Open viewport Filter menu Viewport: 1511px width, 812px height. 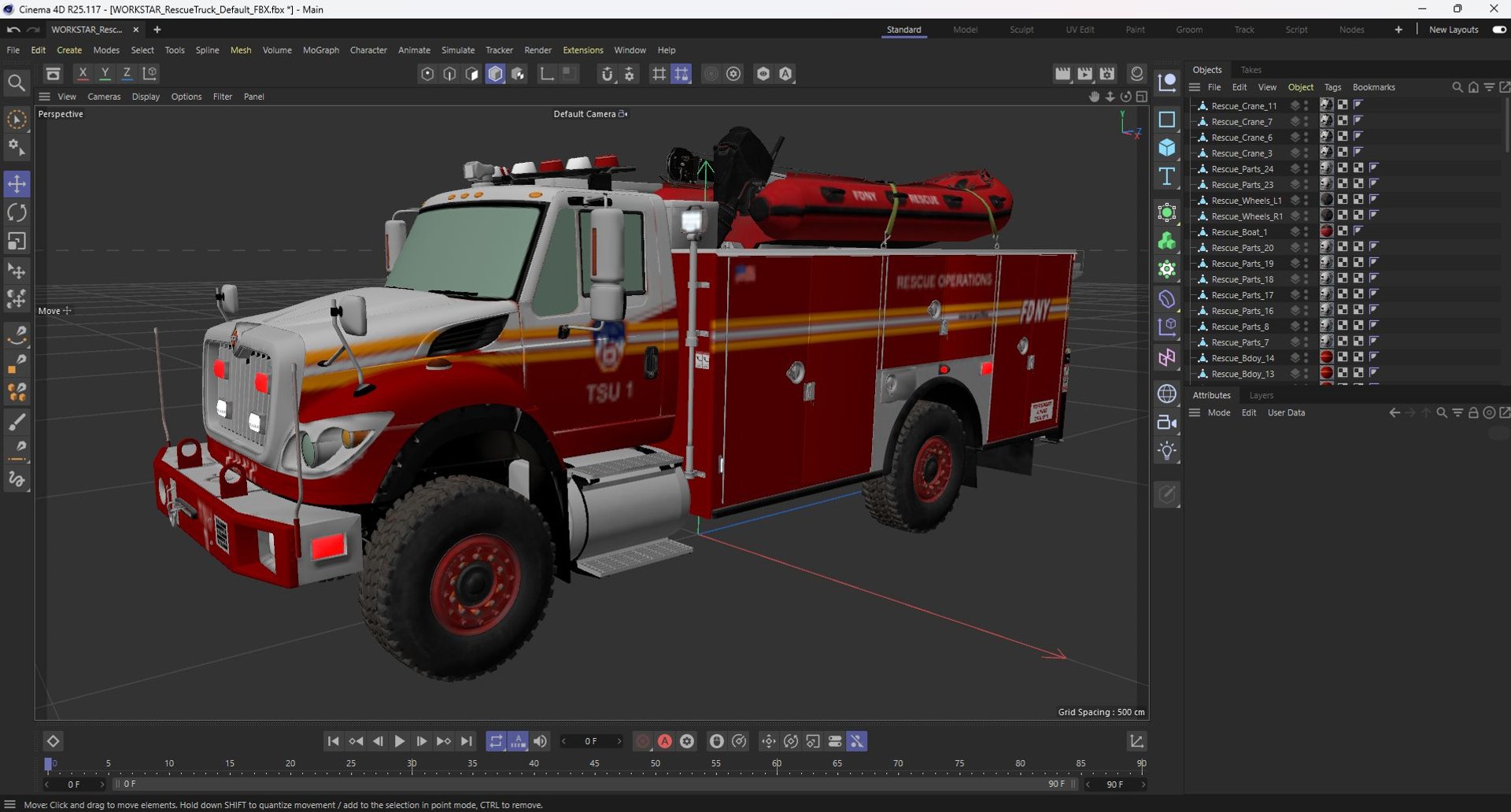click(x=223, y=97)
